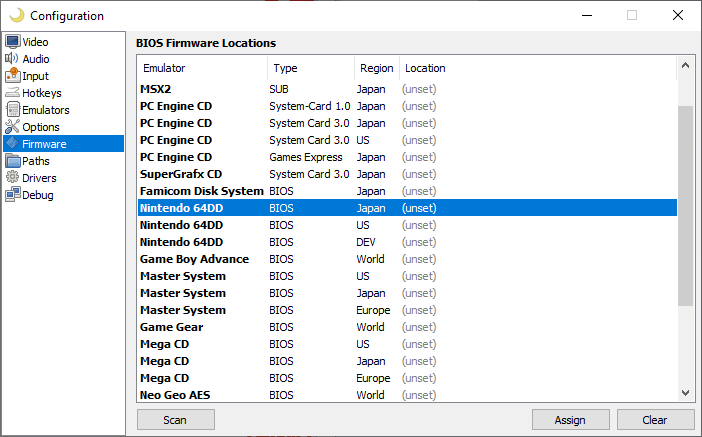The image size is (702, 437).
Task: Go to the Paths section label
Action: click(x=36, y=161)
